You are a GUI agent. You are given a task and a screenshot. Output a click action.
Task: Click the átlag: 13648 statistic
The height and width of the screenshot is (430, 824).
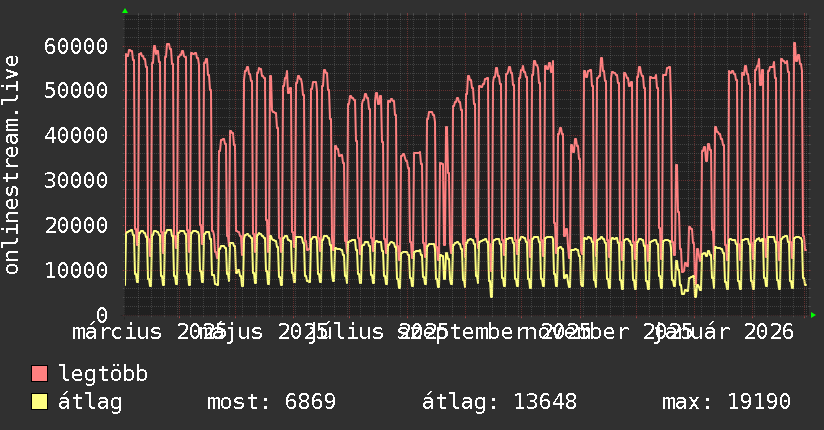click(x=499, y=402)
